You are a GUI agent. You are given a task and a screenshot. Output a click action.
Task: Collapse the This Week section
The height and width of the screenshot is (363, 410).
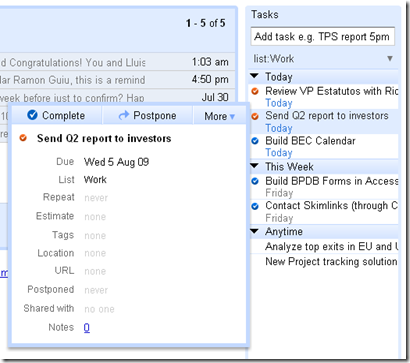tap(254, 166)
